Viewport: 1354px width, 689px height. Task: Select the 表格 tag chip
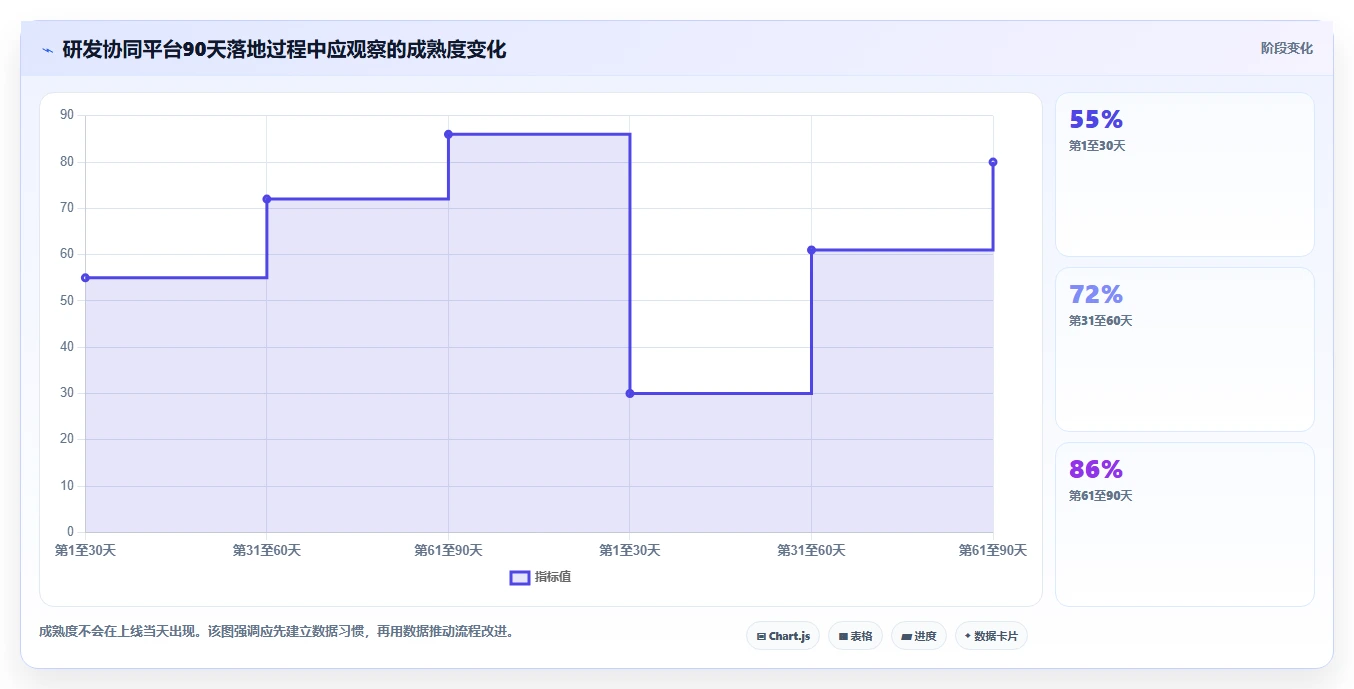(855, 636)
